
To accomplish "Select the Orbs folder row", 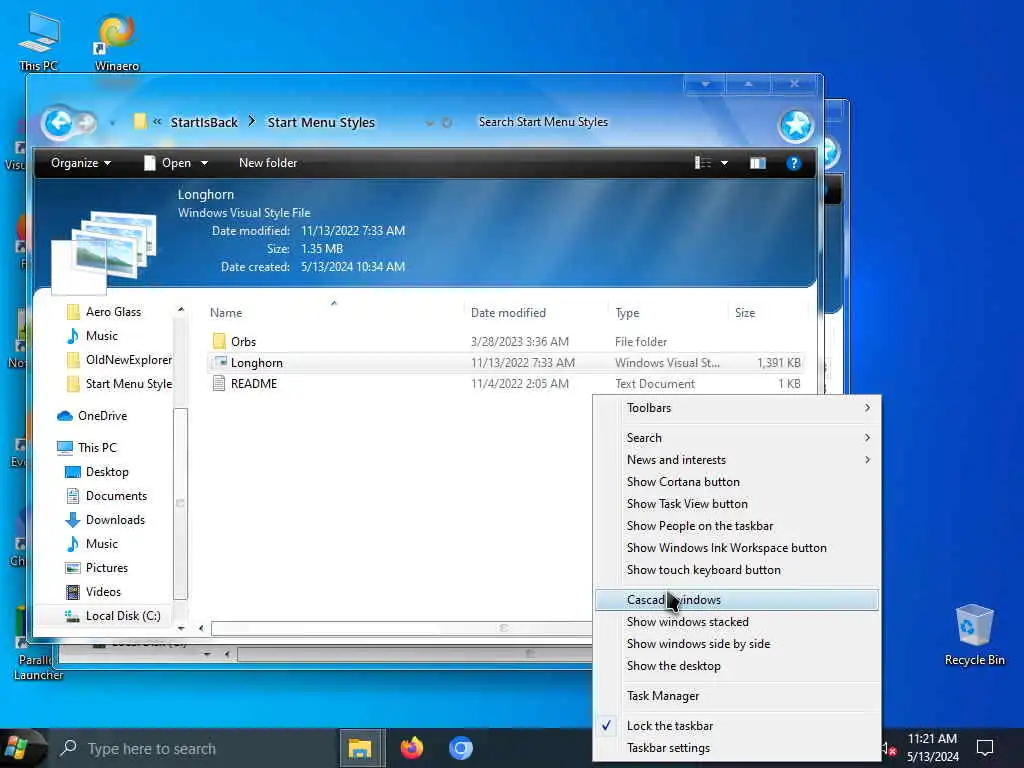I will (505, 342).
